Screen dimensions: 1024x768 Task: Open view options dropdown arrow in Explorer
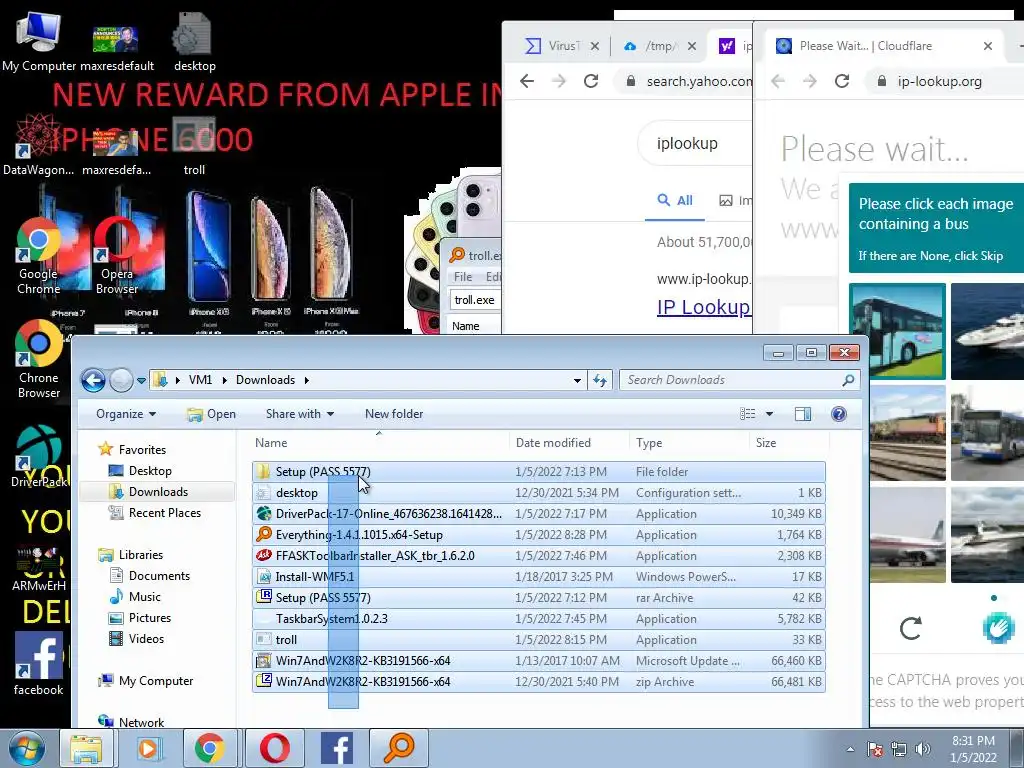click(x=769, y=414)
